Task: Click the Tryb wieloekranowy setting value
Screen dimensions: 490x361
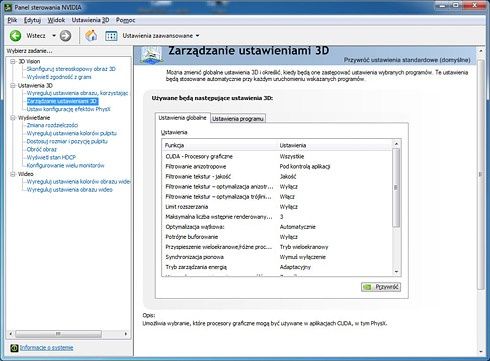Action: click(x=304, y=247)
